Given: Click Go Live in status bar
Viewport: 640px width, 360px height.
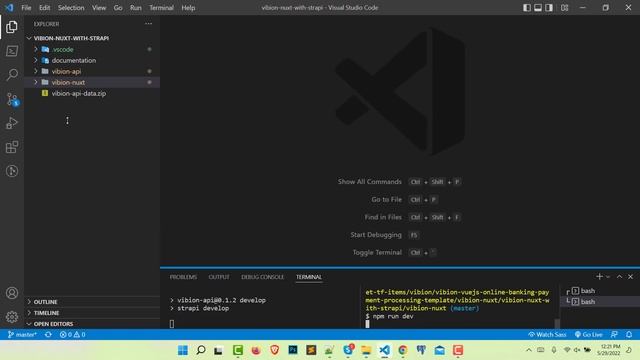Looking at the screenshot, I should coord(588,334).
